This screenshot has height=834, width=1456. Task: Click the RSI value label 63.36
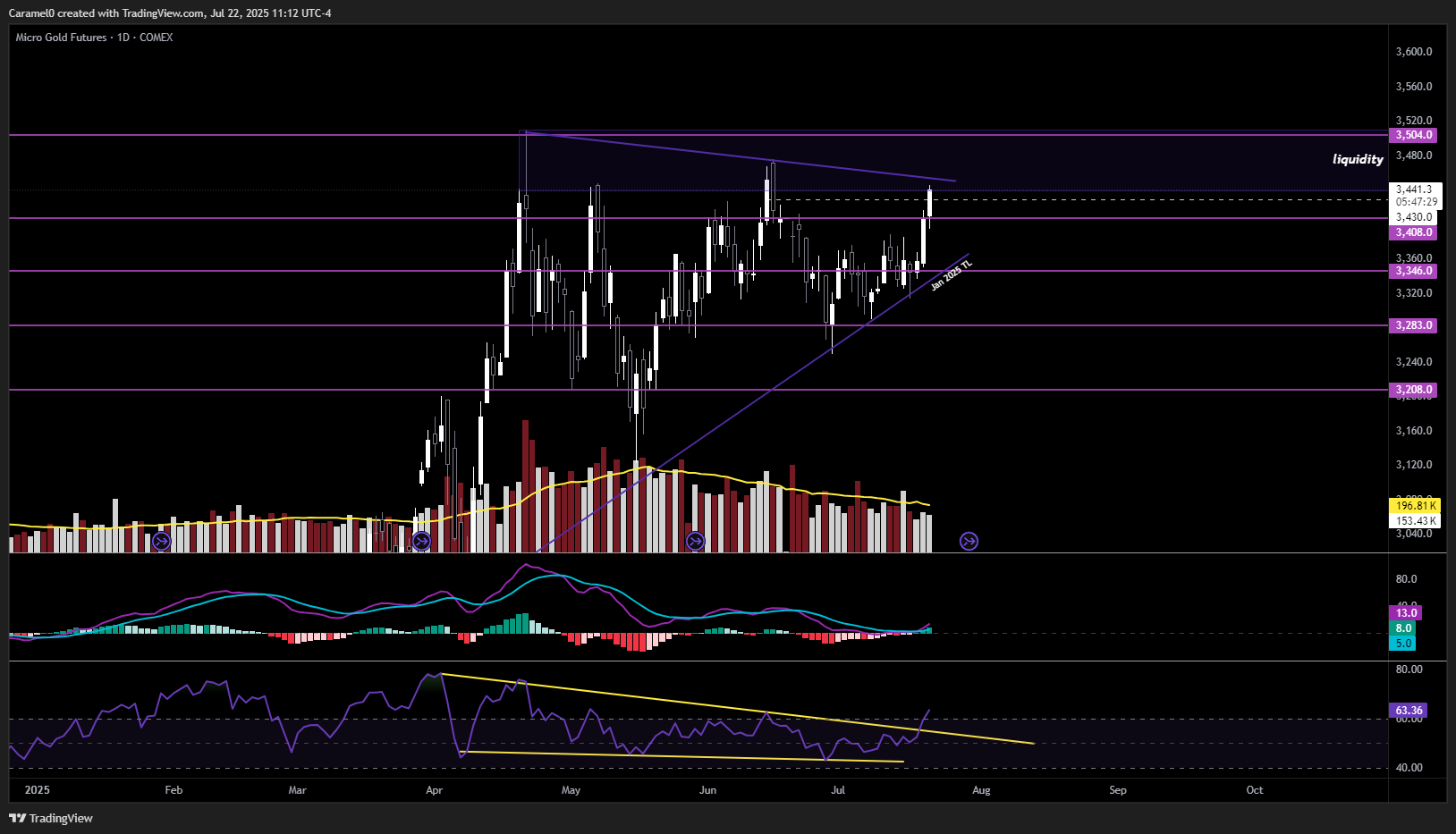pos(1409,711)
